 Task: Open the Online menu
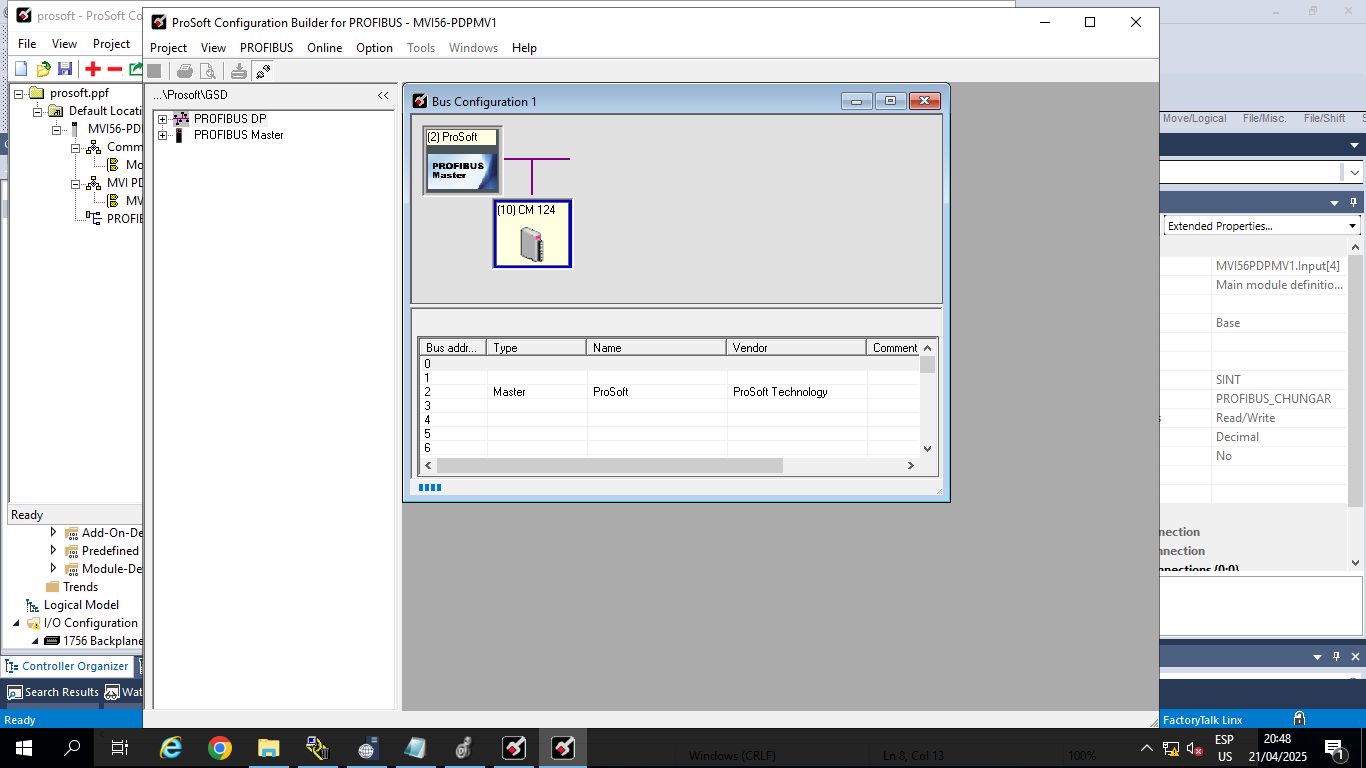(324, 48)
